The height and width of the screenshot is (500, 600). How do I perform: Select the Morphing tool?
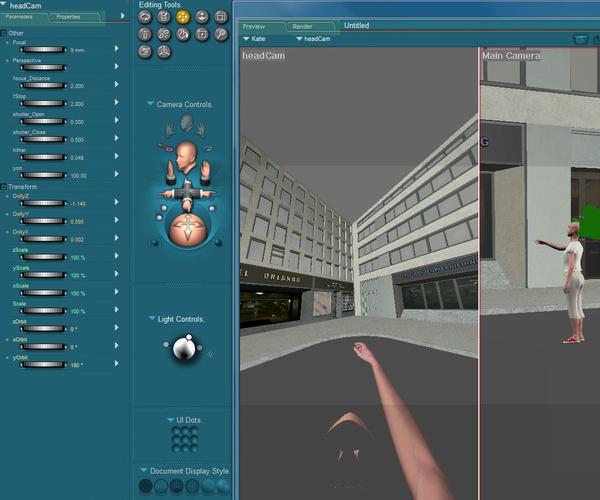pos(145,52)
